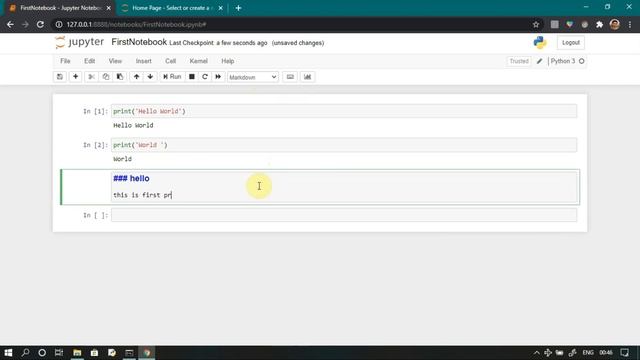
Task: Click the Last Checkpoint status text
Action: coord(218,43)
